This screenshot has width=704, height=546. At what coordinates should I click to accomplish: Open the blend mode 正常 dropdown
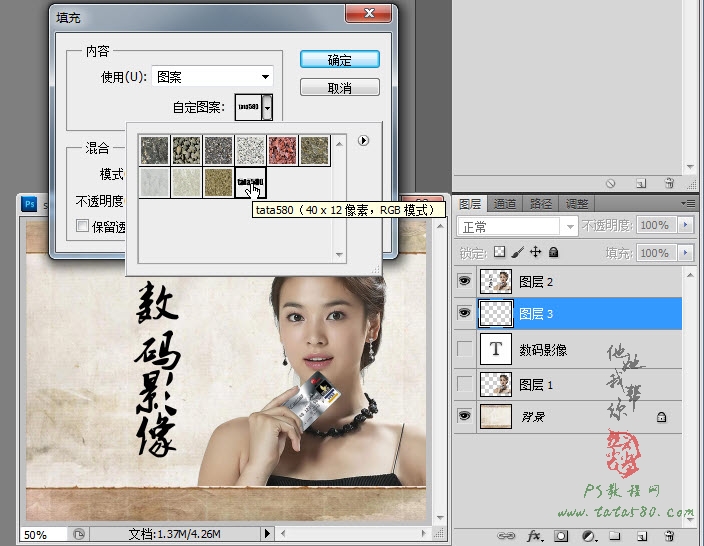(516, 226)
